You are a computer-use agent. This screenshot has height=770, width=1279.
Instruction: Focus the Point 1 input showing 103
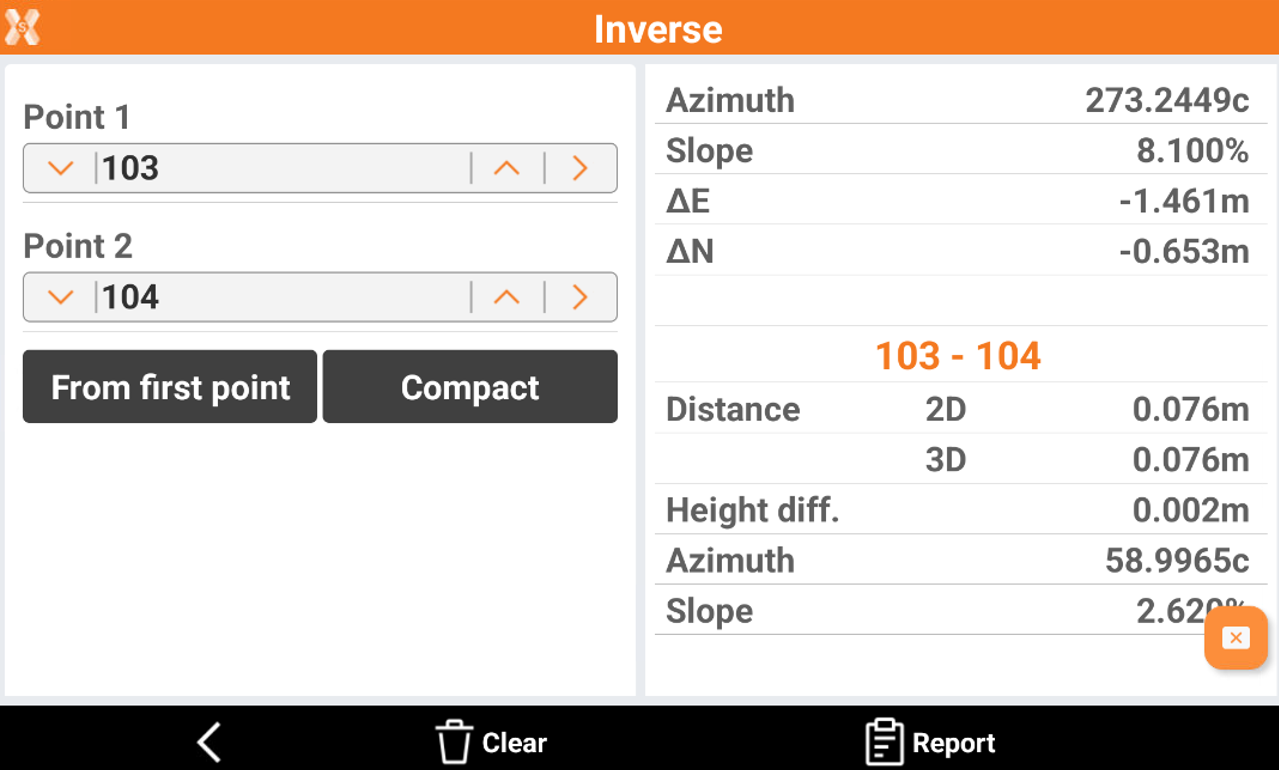coord(280,168)
